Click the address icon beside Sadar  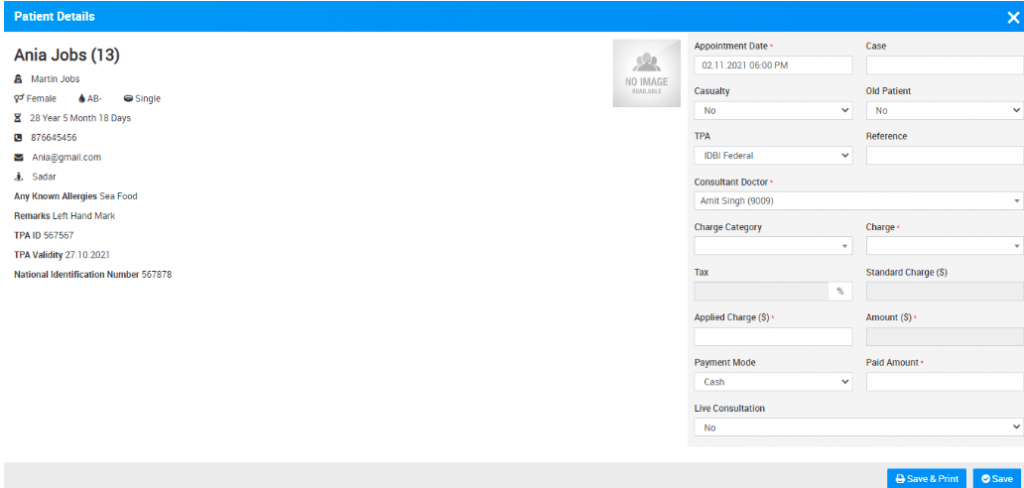coord(18,176)
